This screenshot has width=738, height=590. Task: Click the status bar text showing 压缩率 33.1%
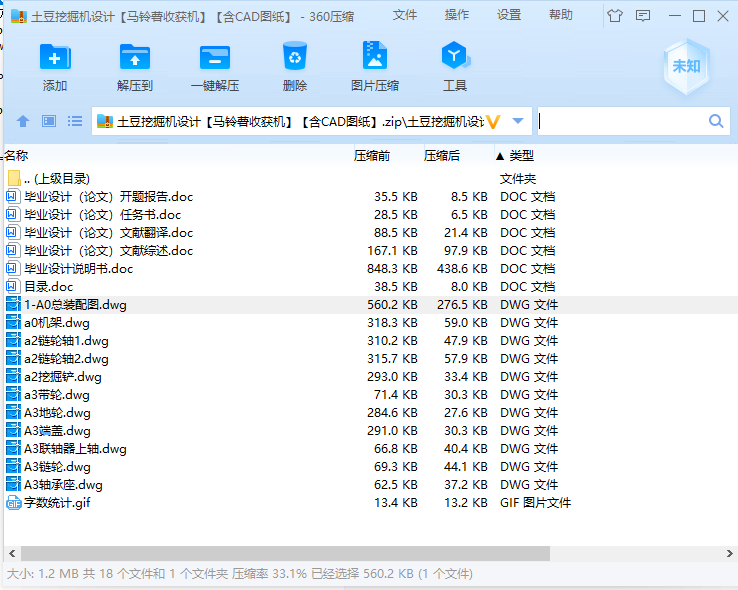pyautogui.click(x=269, y=574)
